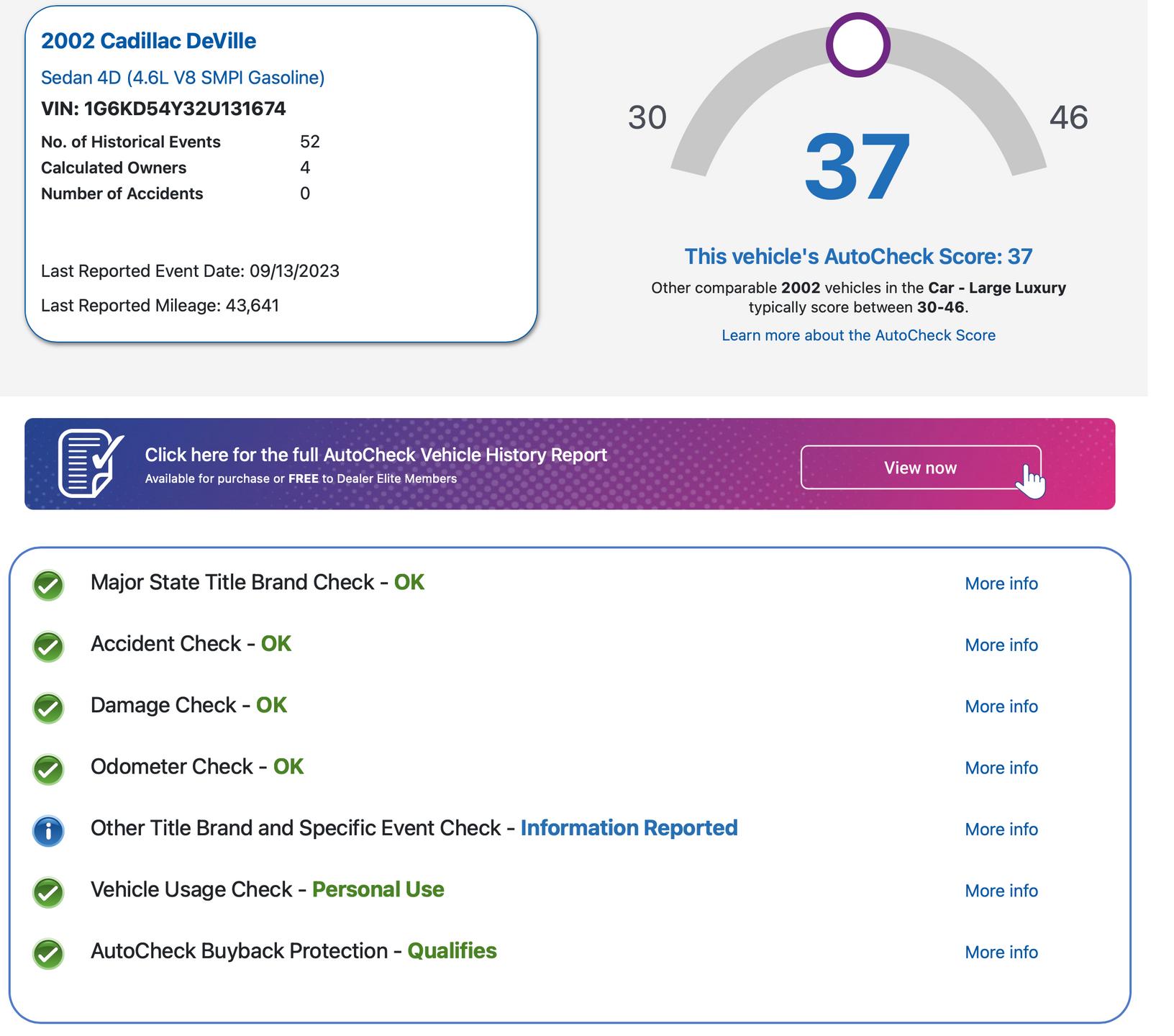Click the blue info icon for Other Title Brand
The height and width of the screenshot is (1036, 1174).
point(48,831)
